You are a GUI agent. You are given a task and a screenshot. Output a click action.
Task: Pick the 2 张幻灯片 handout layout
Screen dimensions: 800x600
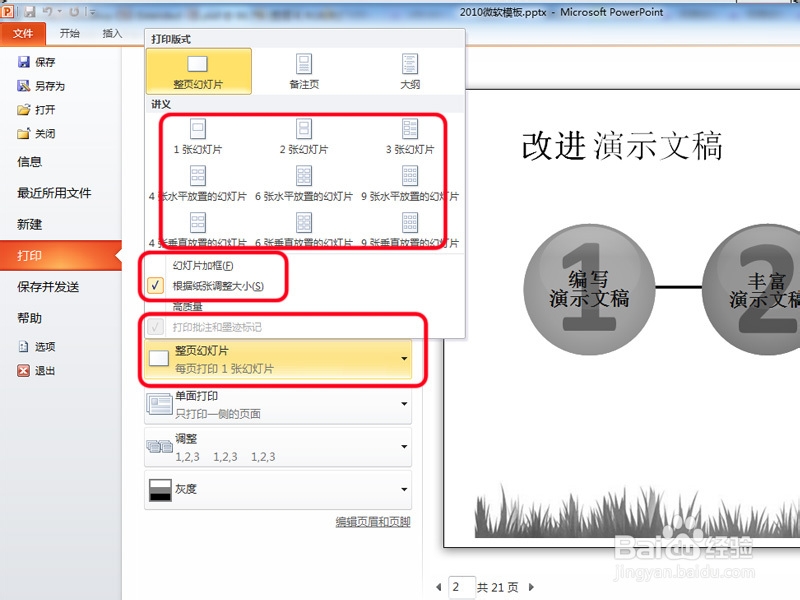pos(304,129)
